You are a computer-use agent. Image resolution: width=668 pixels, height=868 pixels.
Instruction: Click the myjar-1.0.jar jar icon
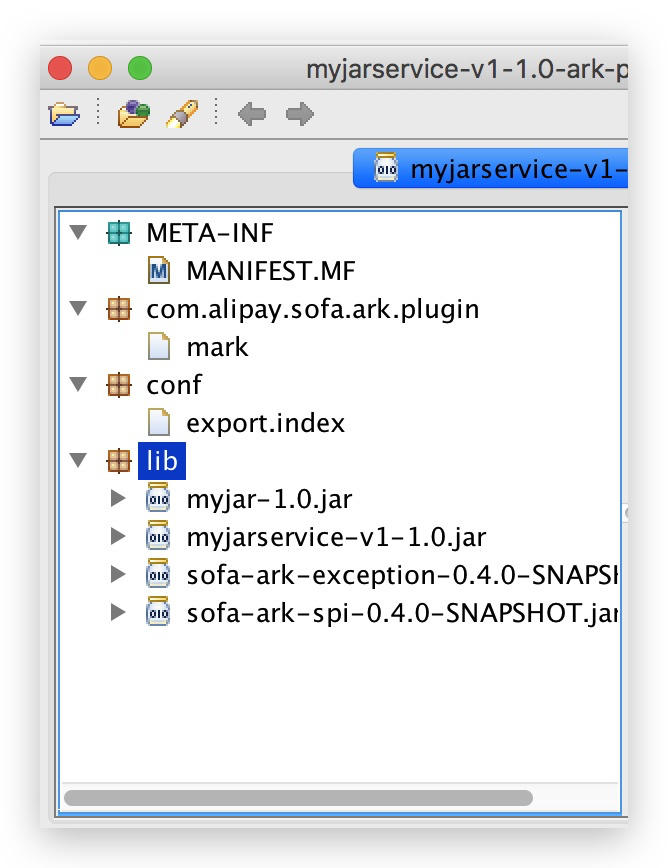[x=158, y=498]
